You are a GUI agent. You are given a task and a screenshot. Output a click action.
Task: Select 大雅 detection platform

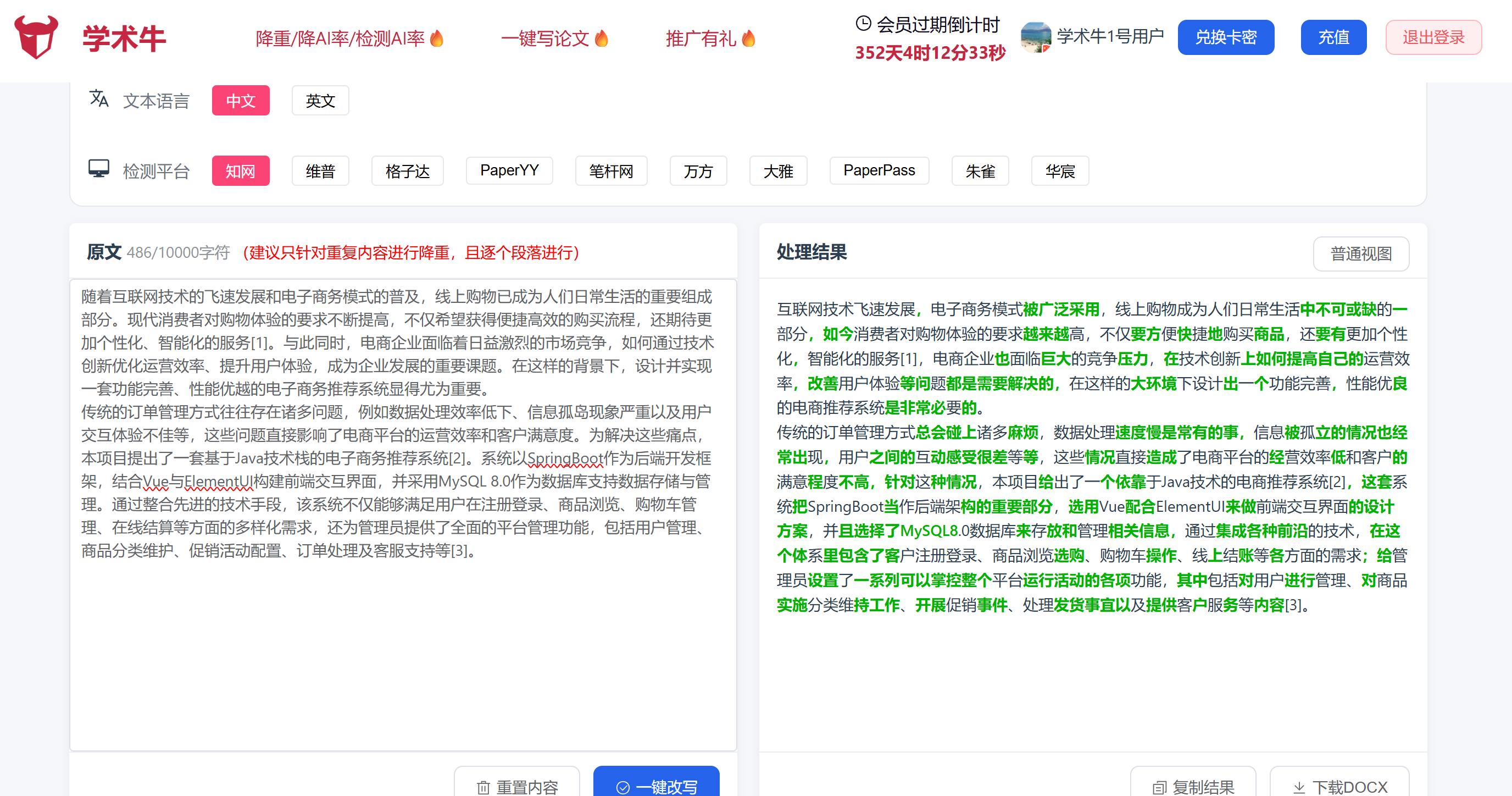click(x=779, y=171)
